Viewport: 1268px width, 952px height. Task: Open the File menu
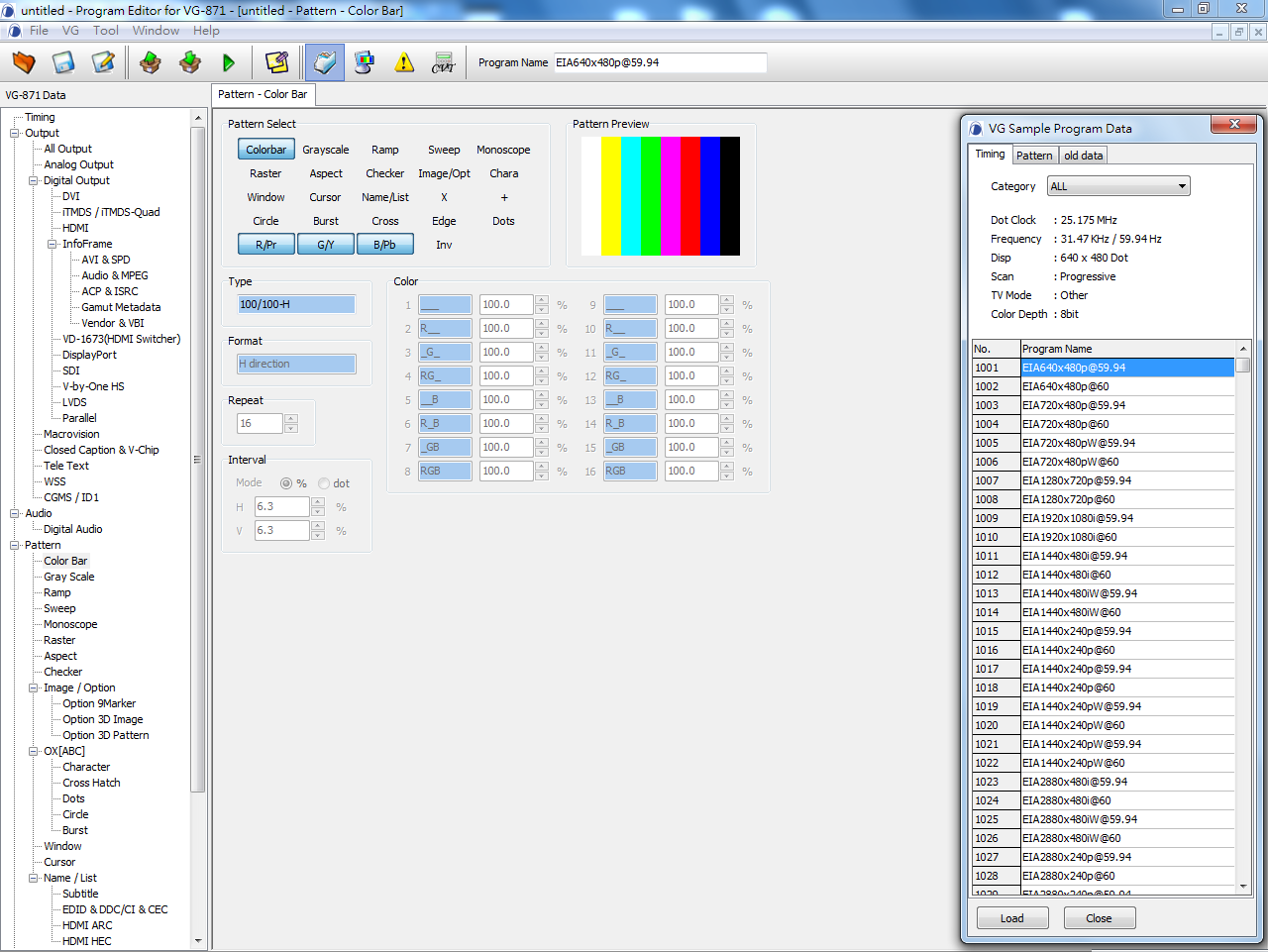point(40,31)
